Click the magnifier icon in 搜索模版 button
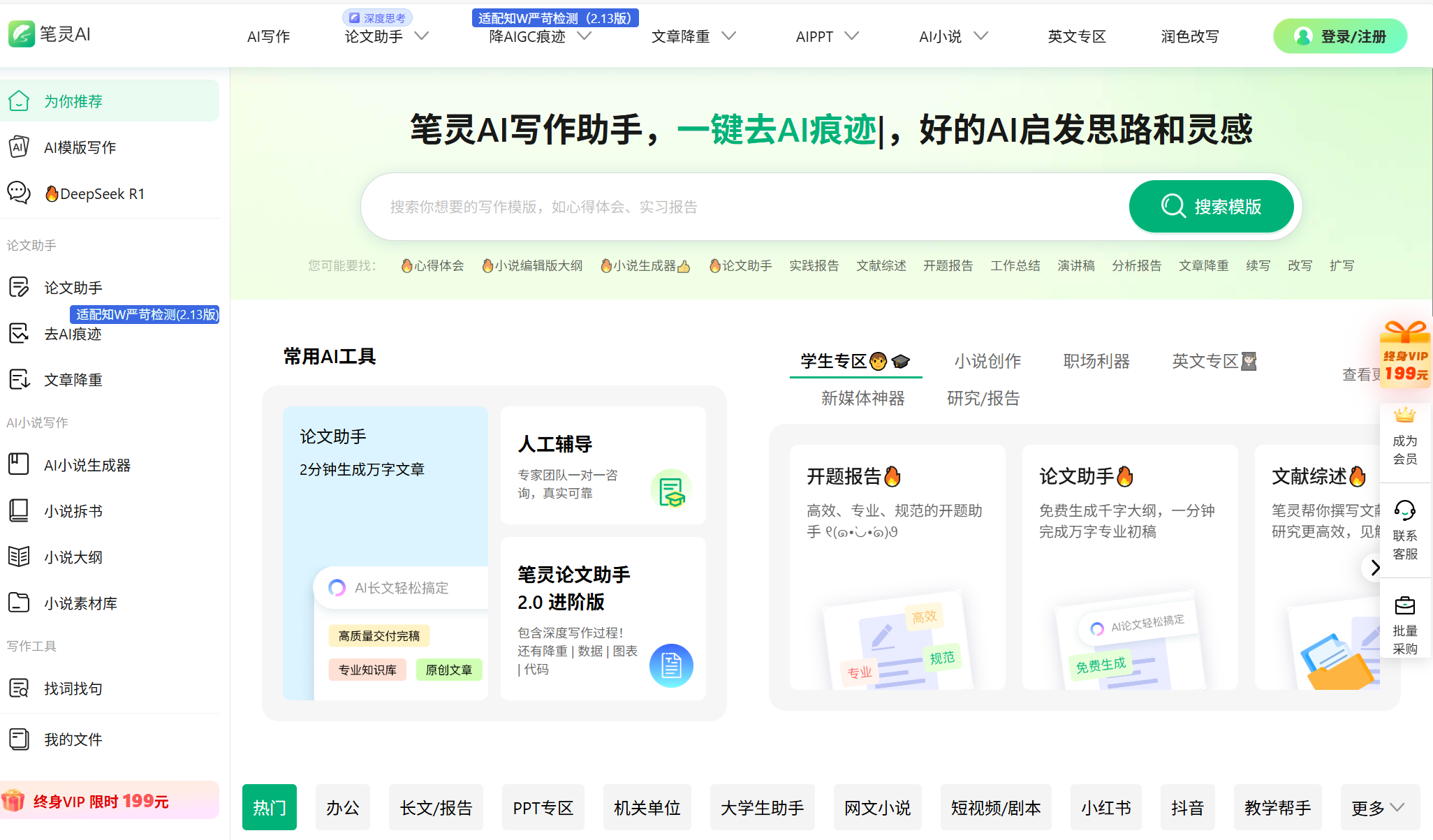This screenshot has height=840, width=1433. 1173,207
